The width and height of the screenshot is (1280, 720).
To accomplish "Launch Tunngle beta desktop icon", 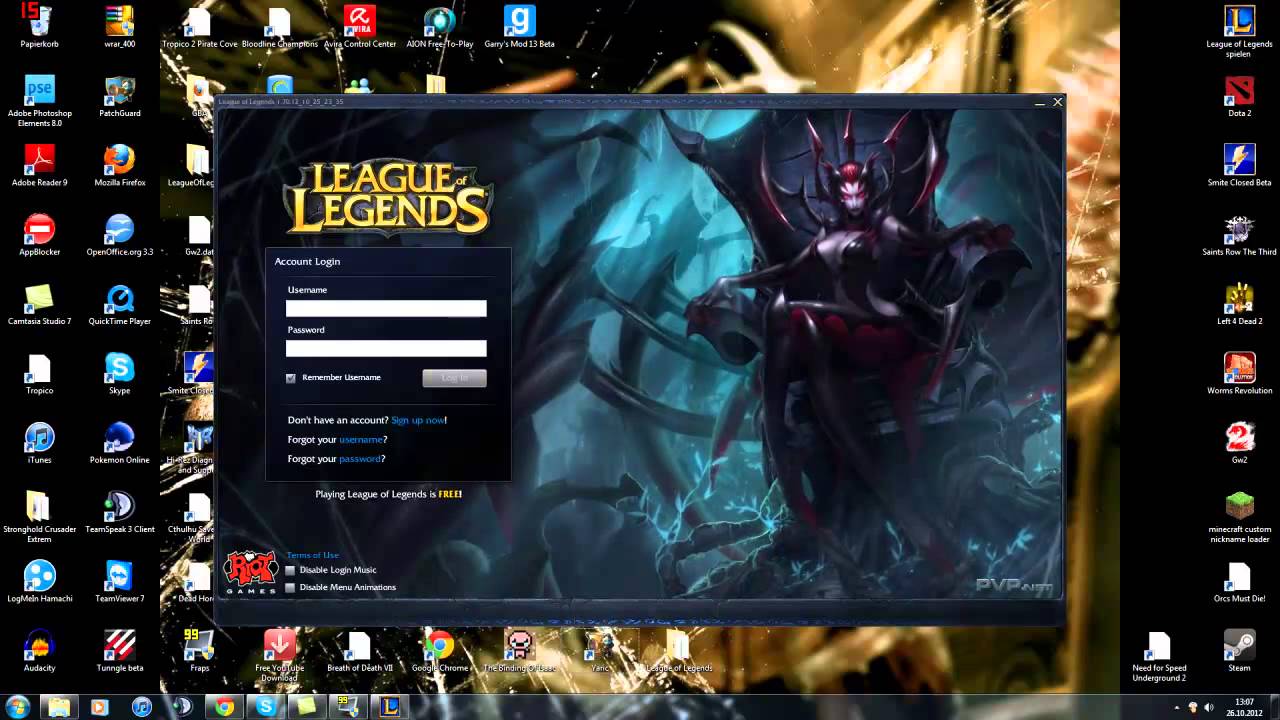I will [119, 650].
